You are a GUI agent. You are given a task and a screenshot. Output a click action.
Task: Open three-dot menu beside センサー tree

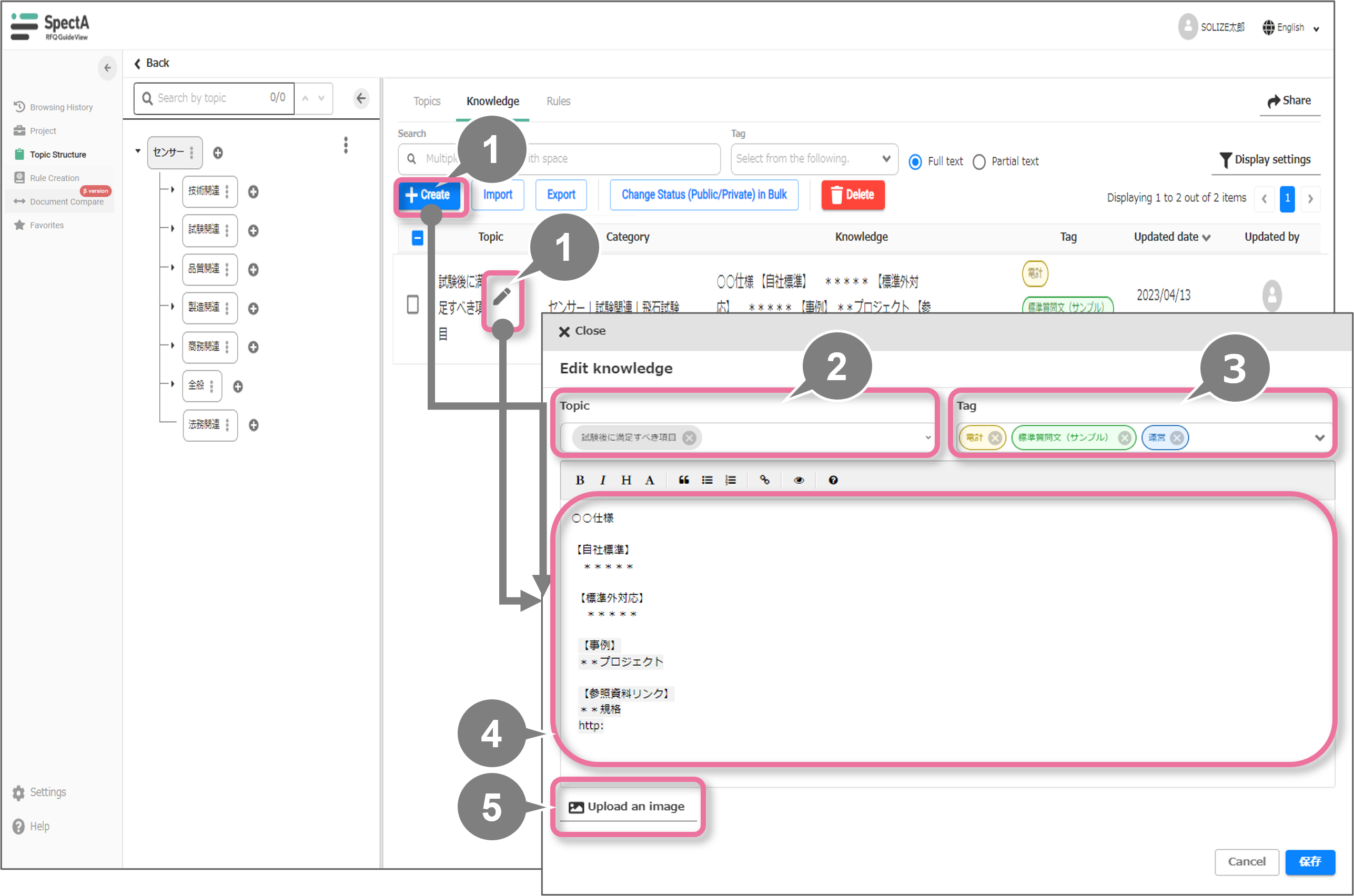345,145
